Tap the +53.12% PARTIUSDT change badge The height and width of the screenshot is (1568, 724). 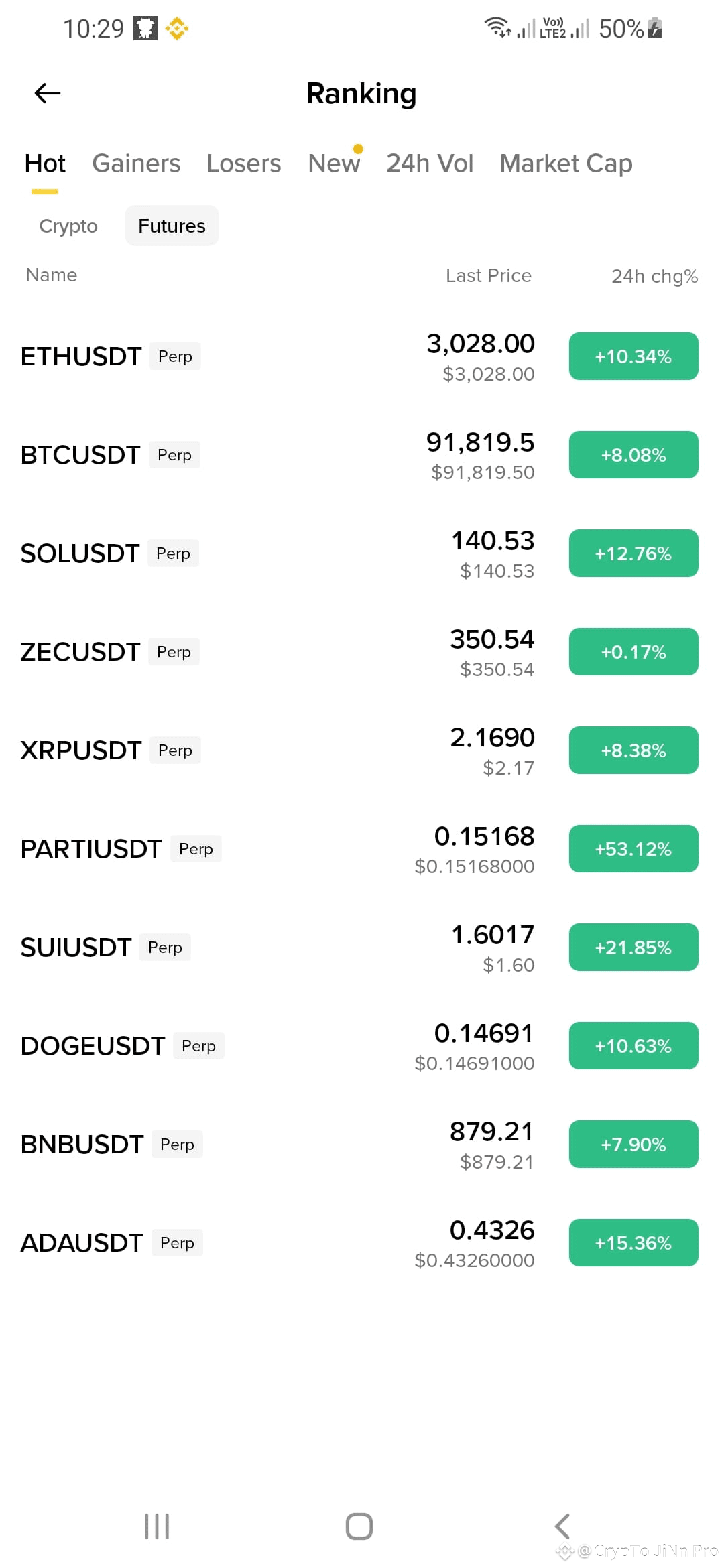[x=633, y=849]
